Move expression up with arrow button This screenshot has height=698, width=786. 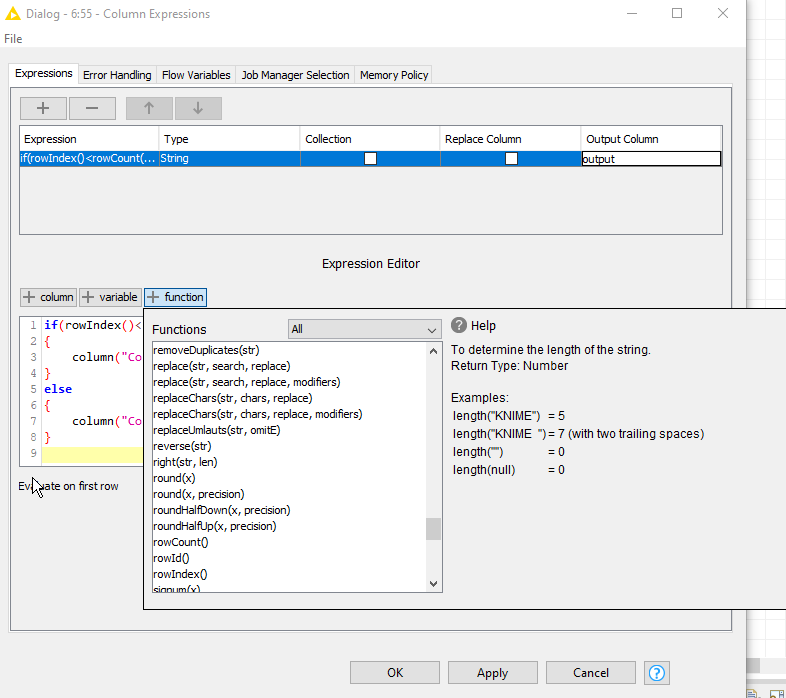coord(149,108)
